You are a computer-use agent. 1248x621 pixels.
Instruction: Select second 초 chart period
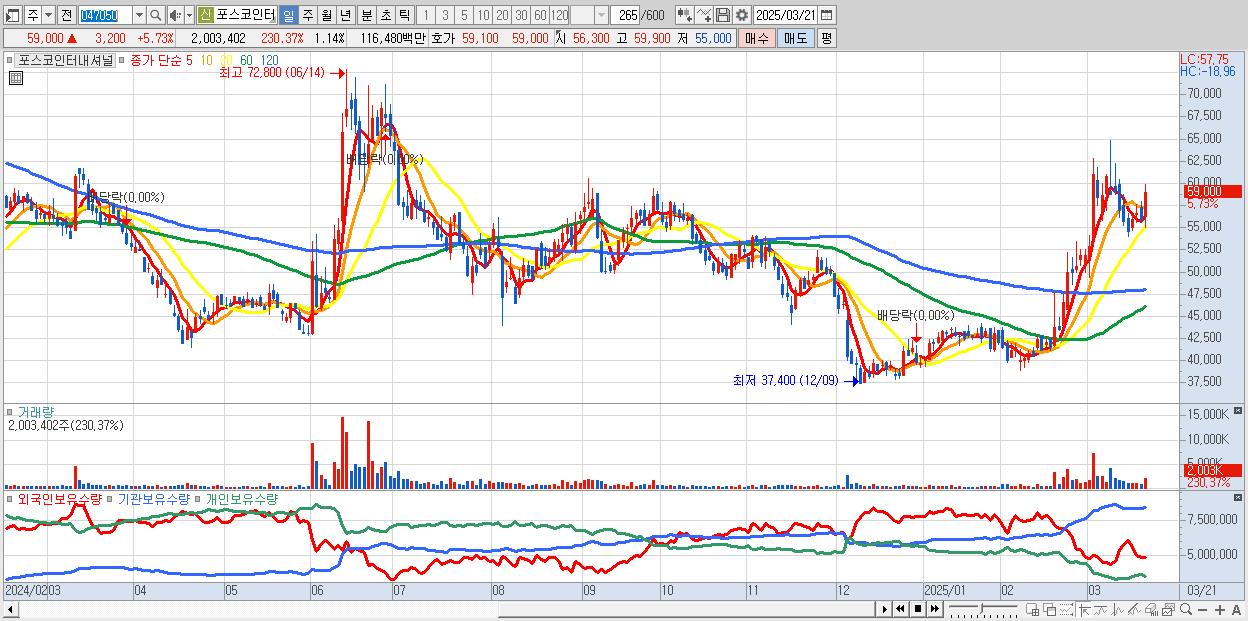385,15
